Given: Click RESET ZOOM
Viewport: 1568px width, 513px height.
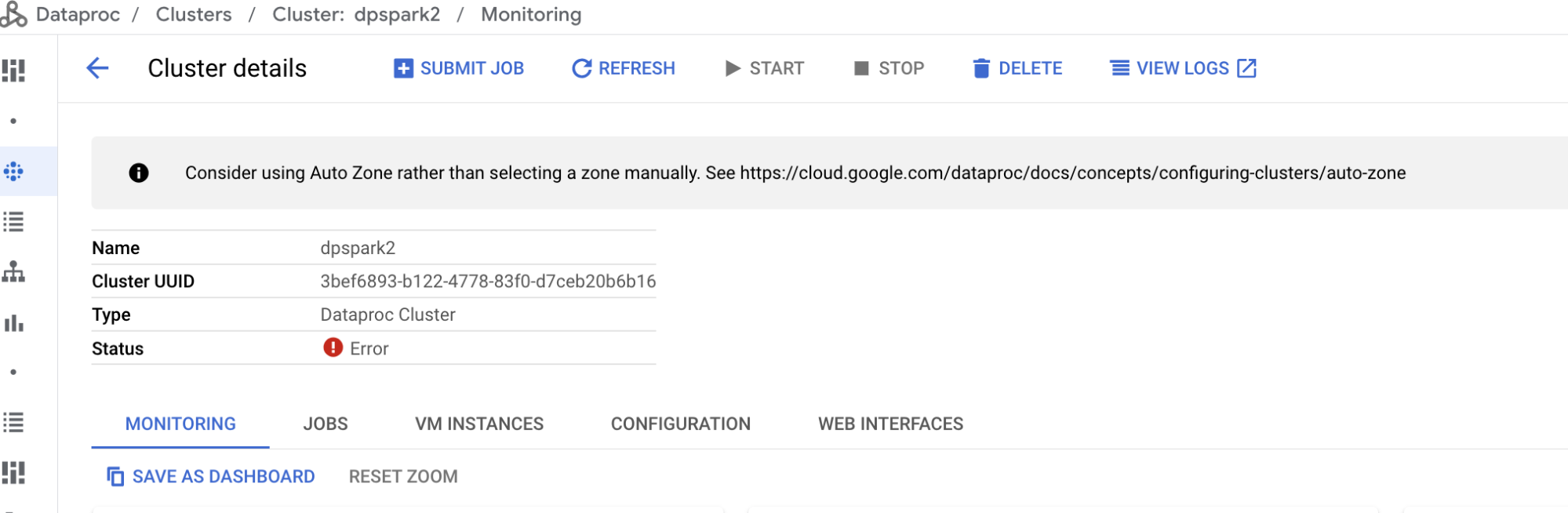Looking at the screenshot, I should 403,476.
